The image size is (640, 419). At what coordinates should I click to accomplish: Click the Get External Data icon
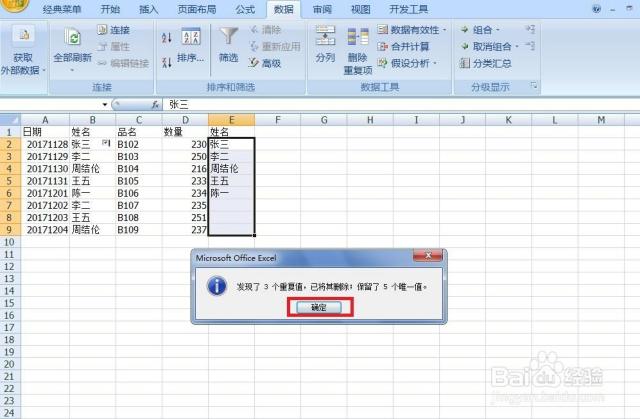point(20,40)
